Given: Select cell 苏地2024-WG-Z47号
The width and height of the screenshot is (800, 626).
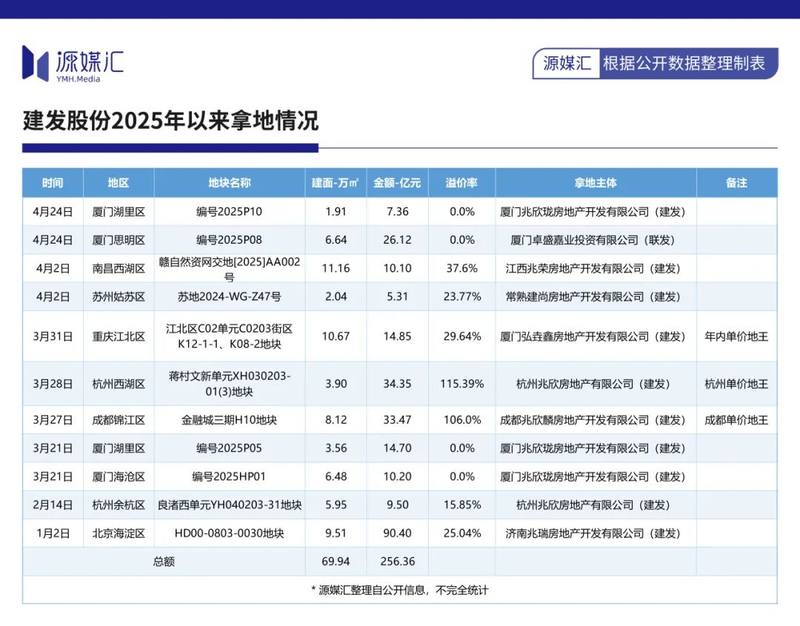Looking at the screenshot, I should click(x=230, y=297).
